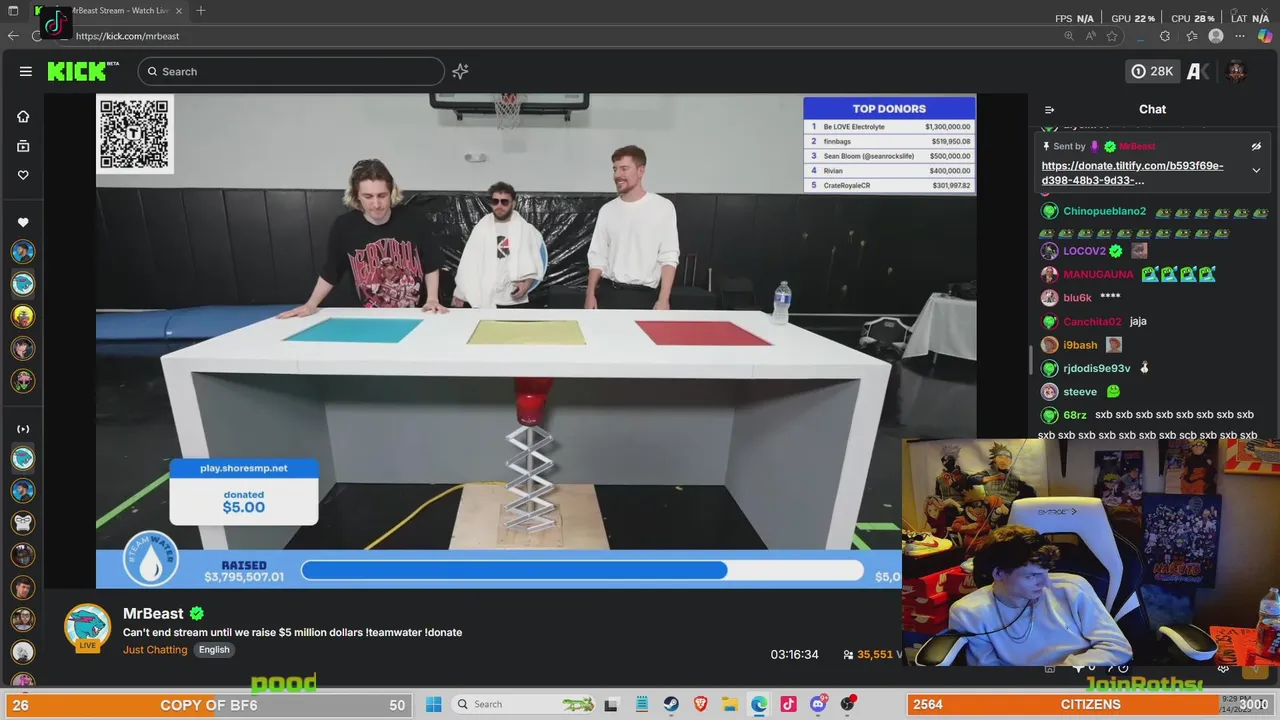Open OBS from the taskbar
Screen dimensions: 1280x720
(848, 704)
